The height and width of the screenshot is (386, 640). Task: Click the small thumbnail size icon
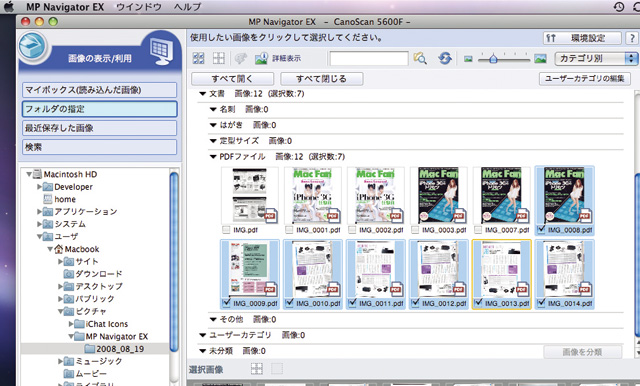point(468,59)
